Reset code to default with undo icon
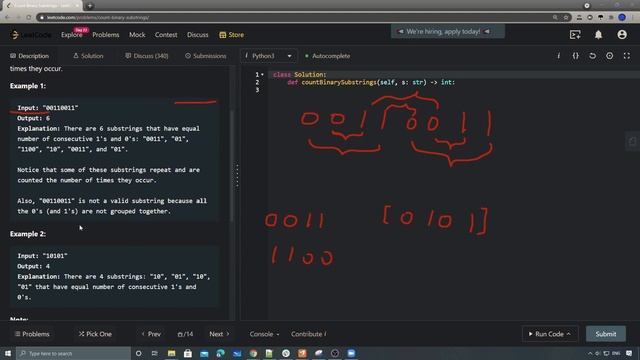This screenshot has height=360, width=640. (x=592, y=56)
